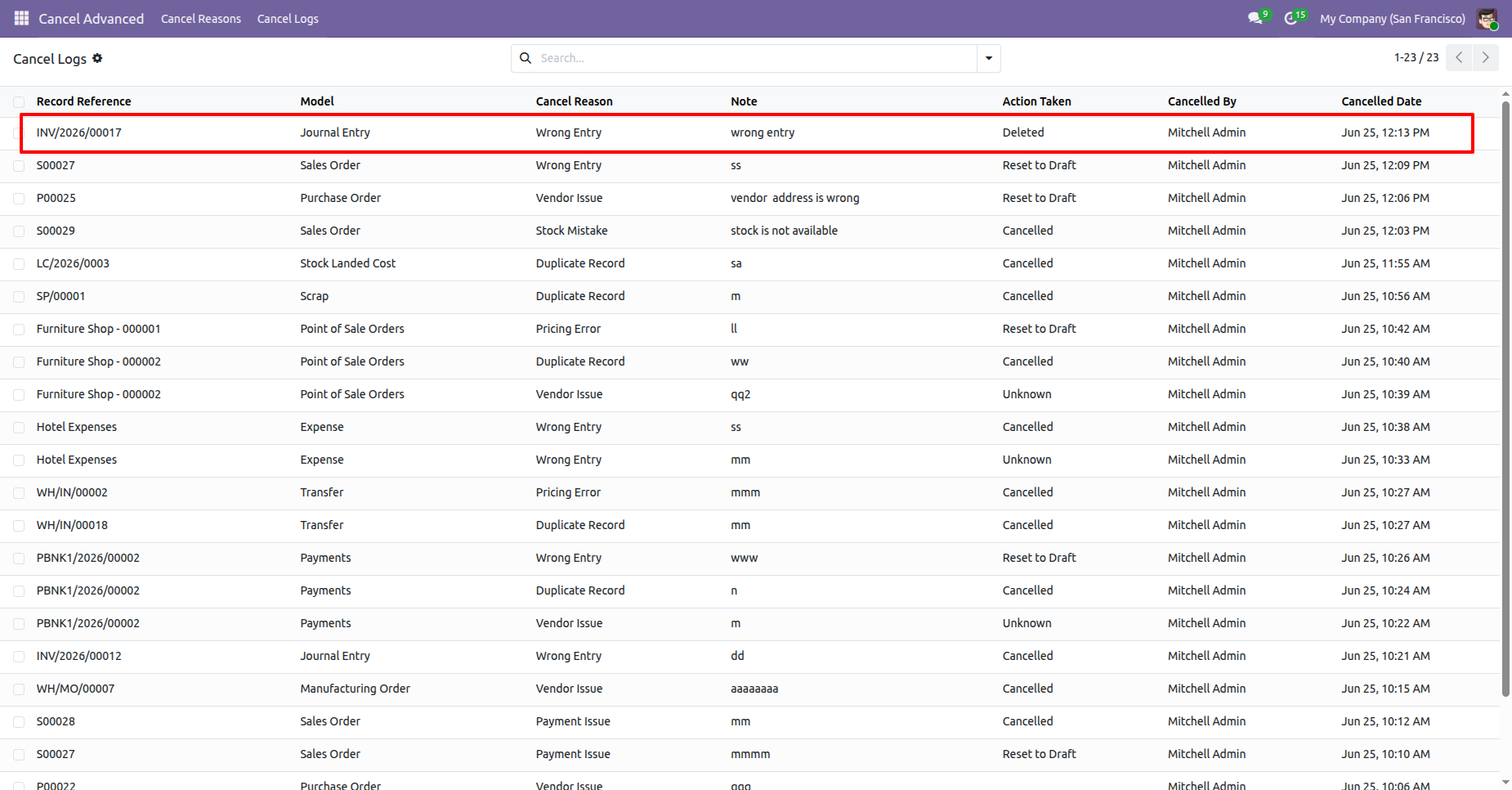Click date Jun 25, 10:56 AM
Image resolution: width=1512 pixels, height=790 pixels.
click(x=1385, y=296)
